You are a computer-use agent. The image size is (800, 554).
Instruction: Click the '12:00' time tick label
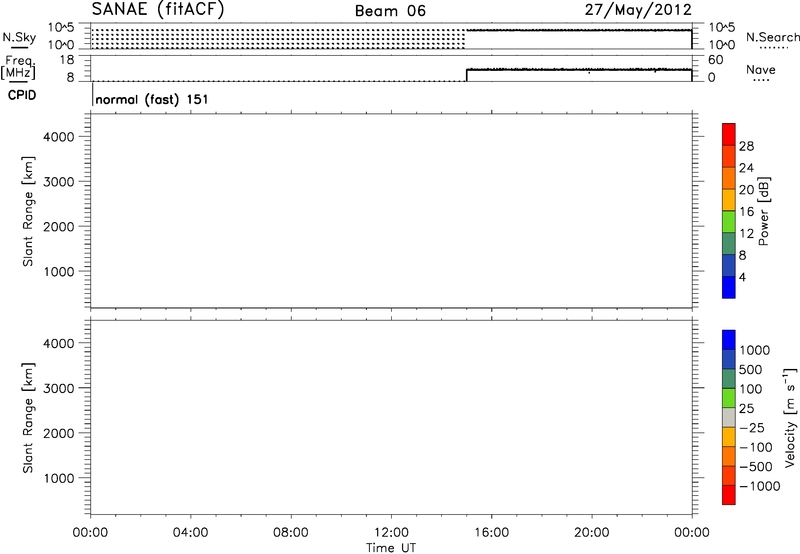point(391,533)
